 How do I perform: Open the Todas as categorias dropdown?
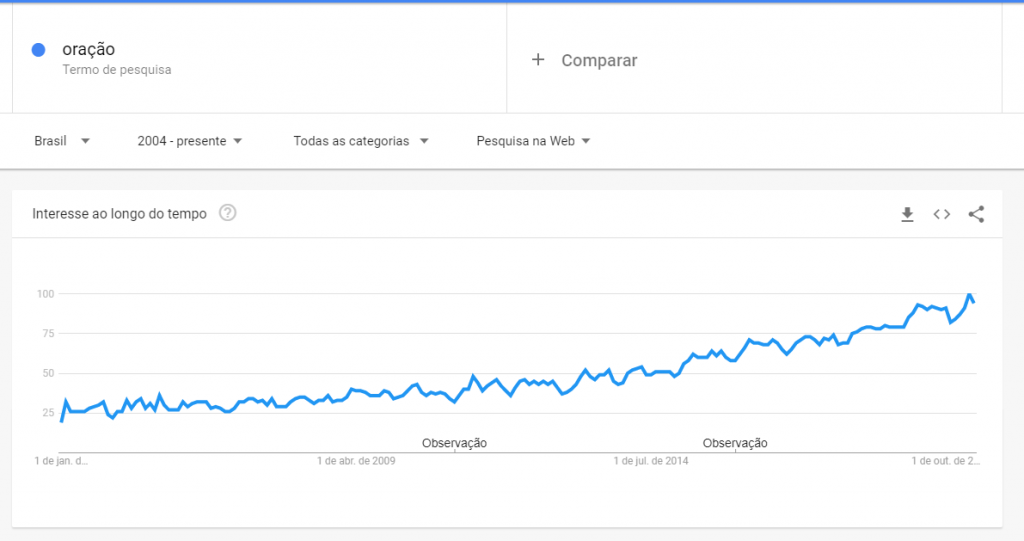360,141
